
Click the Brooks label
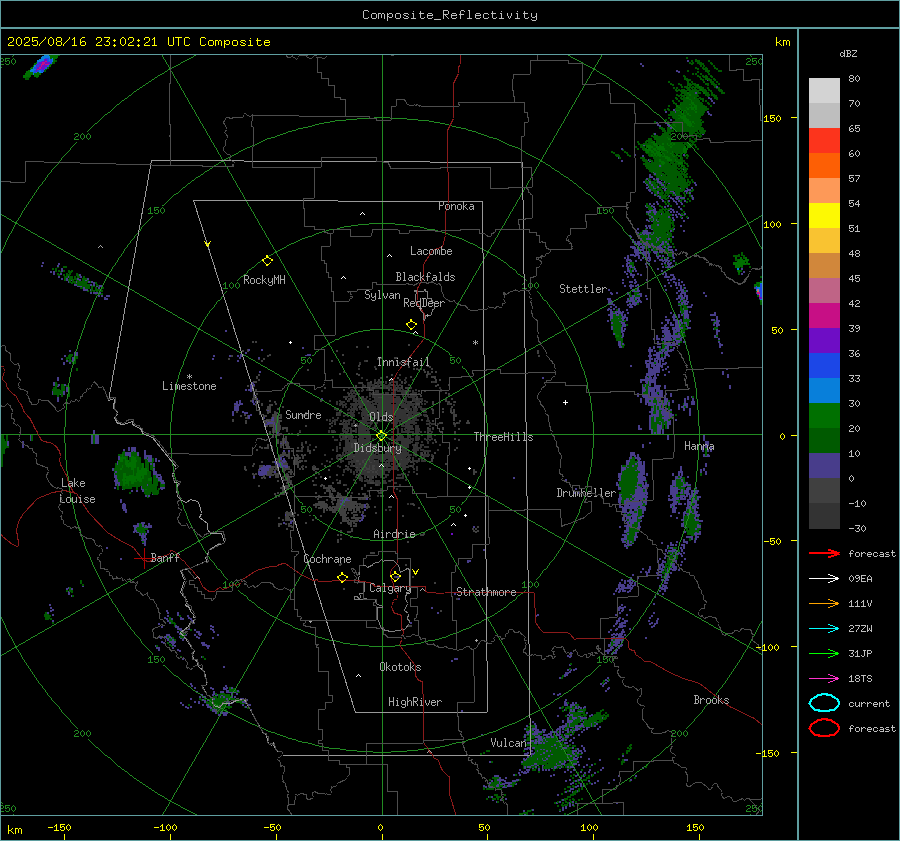coord(711,700)
